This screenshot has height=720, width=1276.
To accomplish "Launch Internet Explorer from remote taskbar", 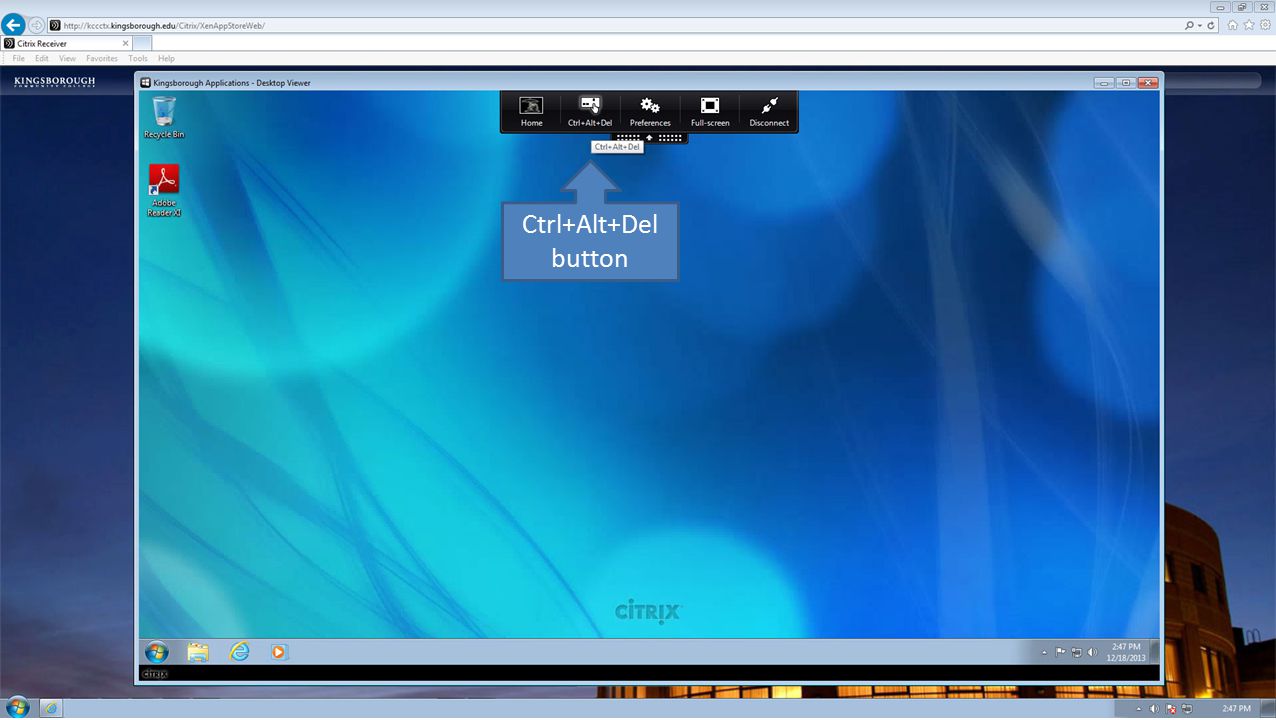I will (239, 652).
